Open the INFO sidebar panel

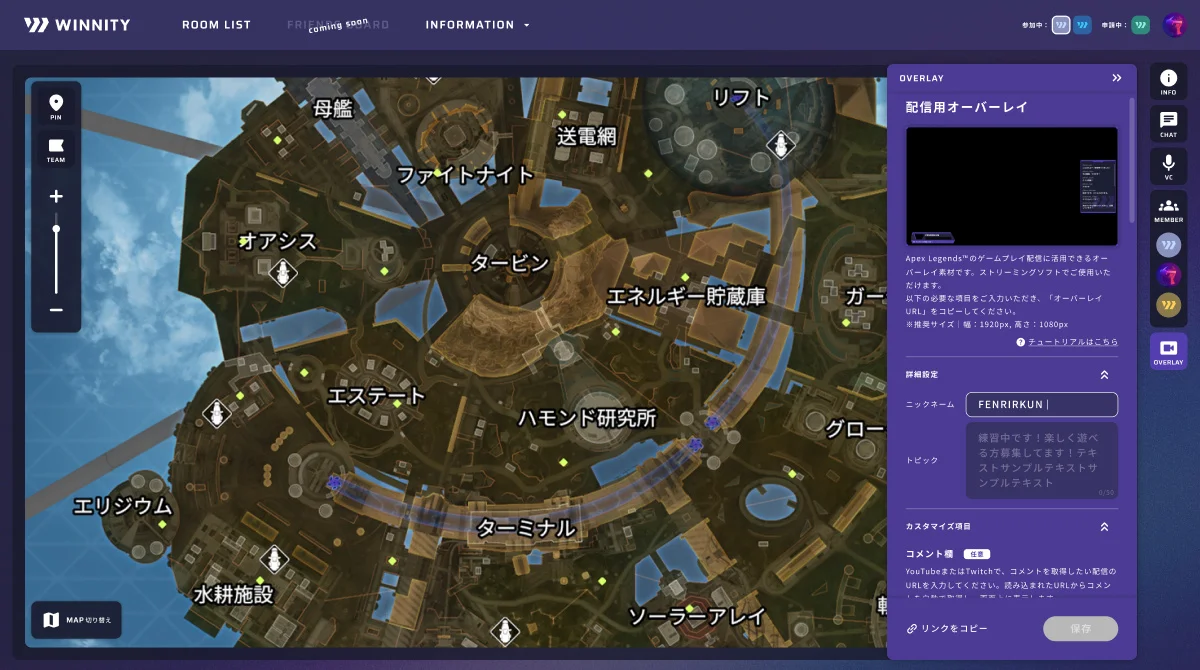(1168, 84)
